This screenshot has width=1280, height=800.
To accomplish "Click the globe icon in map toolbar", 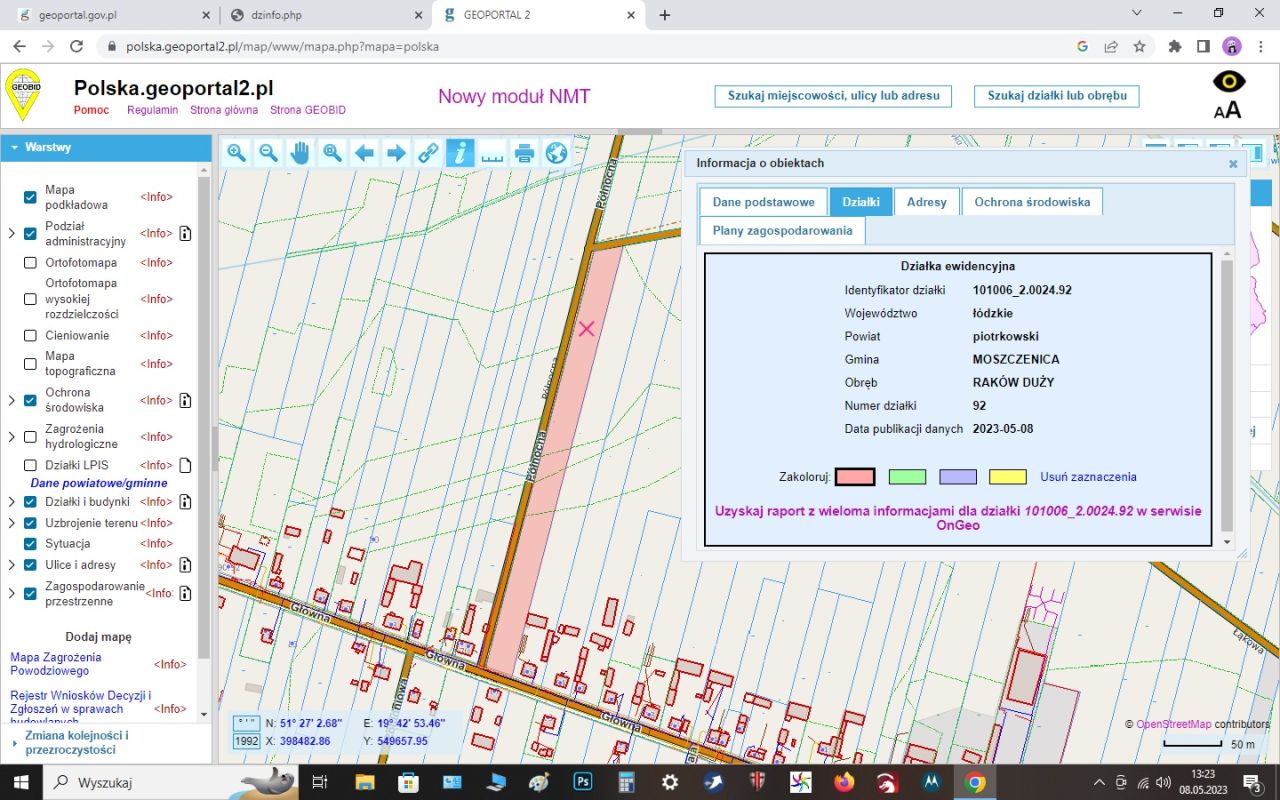I will click(x=556, y=152).
